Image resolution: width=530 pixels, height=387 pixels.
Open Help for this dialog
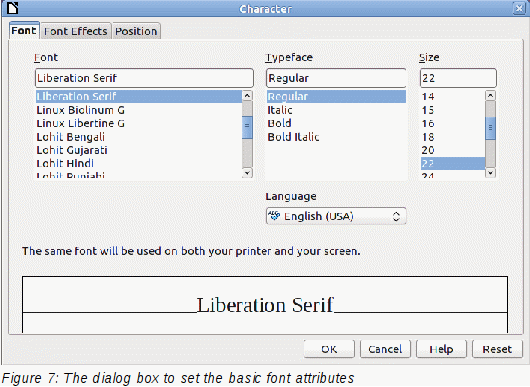click(441, 349)
